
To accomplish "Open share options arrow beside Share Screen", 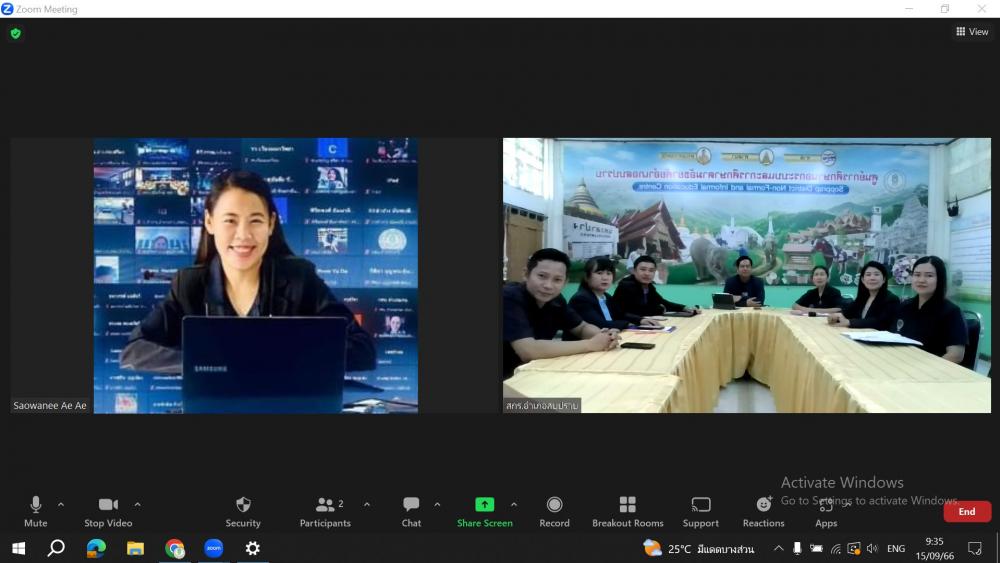I will click(x=514, y=504).
